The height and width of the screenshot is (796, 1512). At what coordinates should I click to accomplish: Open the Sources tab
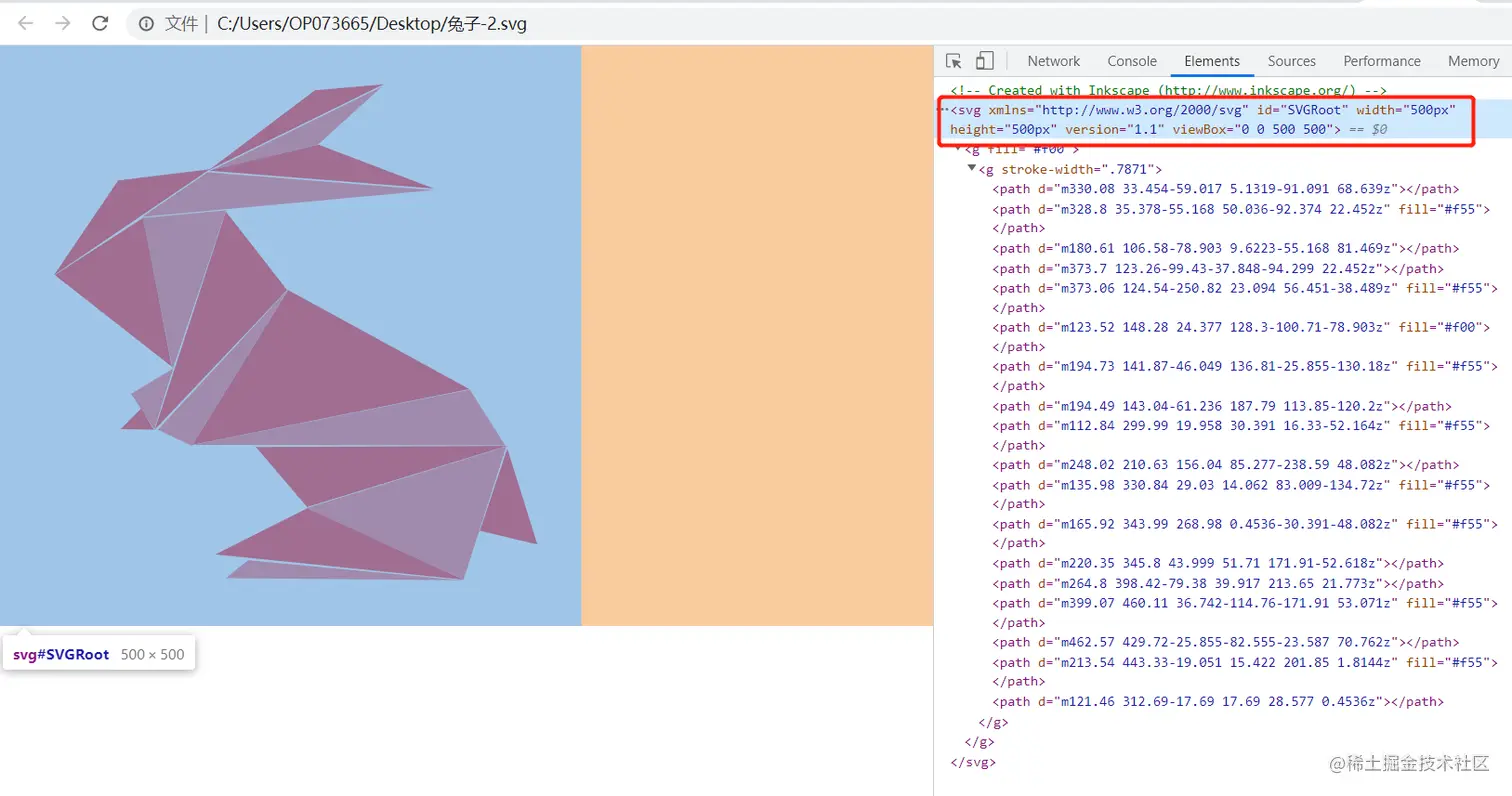coord(1291,61)
